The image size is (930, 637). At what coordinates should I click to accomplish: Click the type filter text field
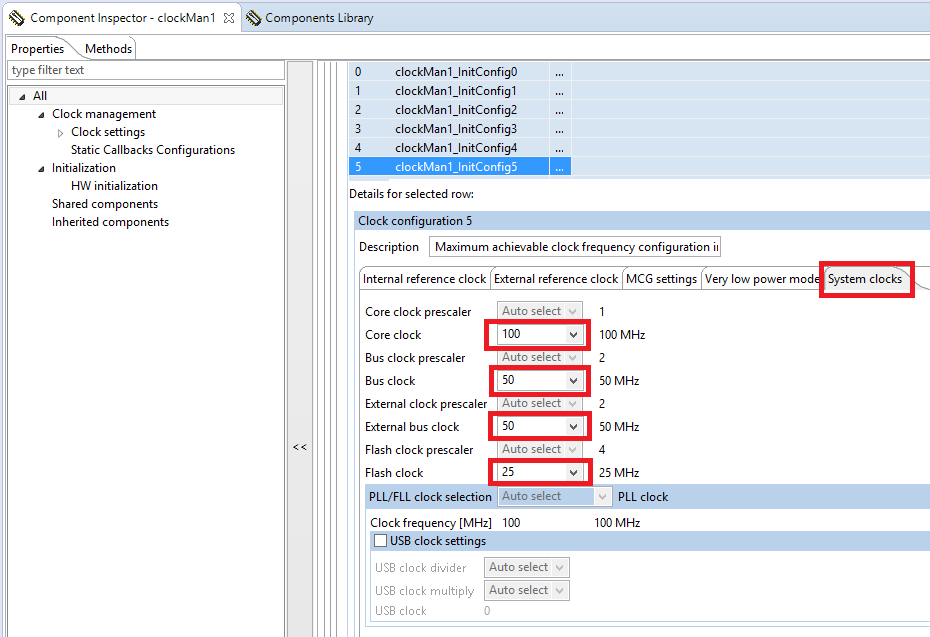[146, 70]
